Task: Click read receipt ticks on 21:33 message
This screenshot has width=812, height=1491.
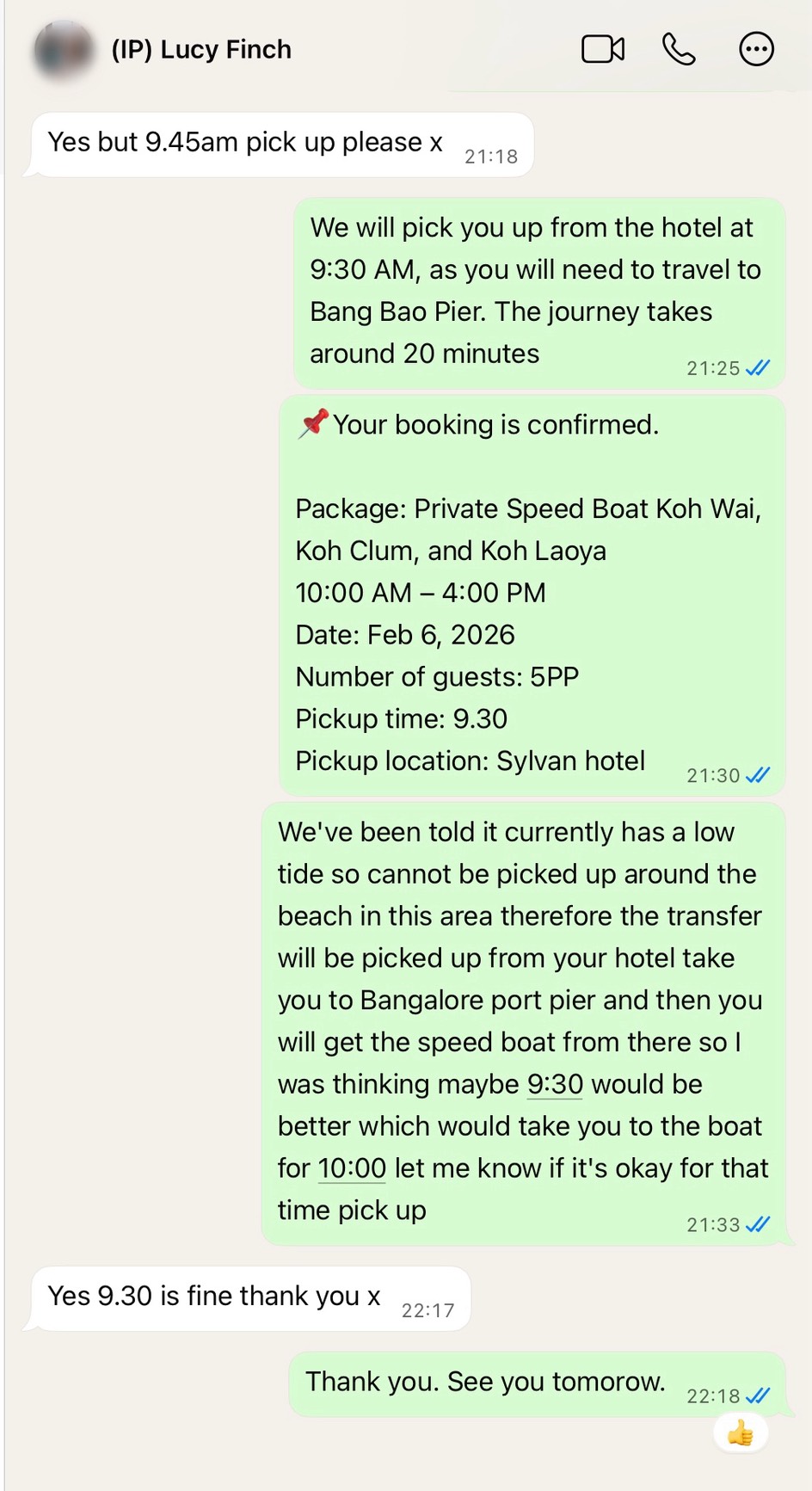Action: [758, 1224]
